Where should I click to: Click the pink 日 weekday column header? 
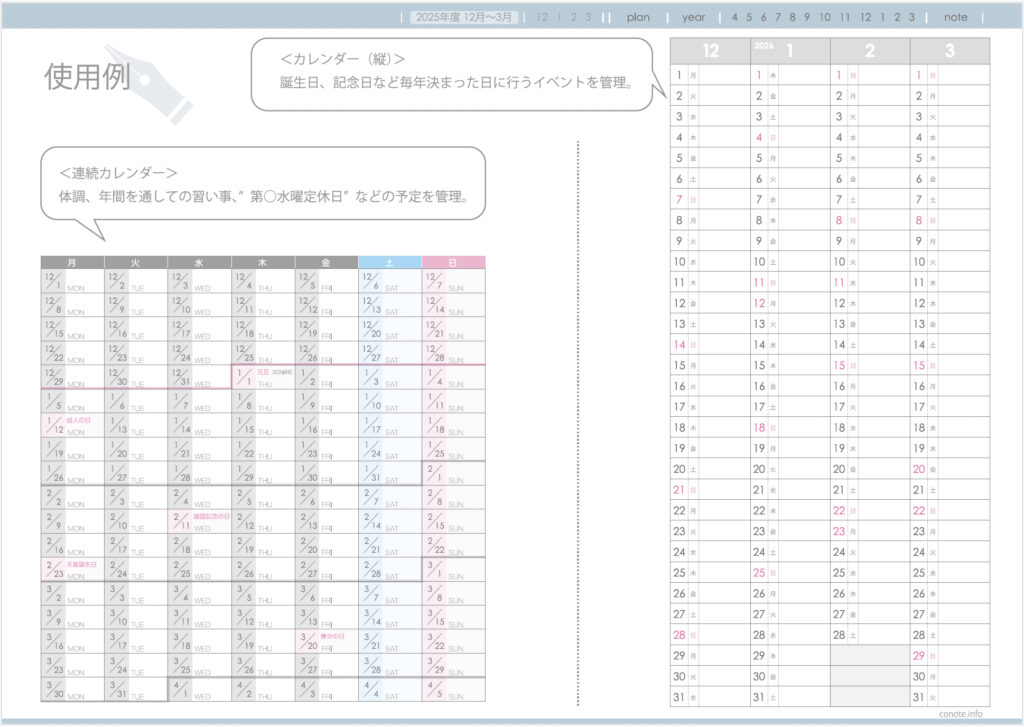click(x=453, y=262)
